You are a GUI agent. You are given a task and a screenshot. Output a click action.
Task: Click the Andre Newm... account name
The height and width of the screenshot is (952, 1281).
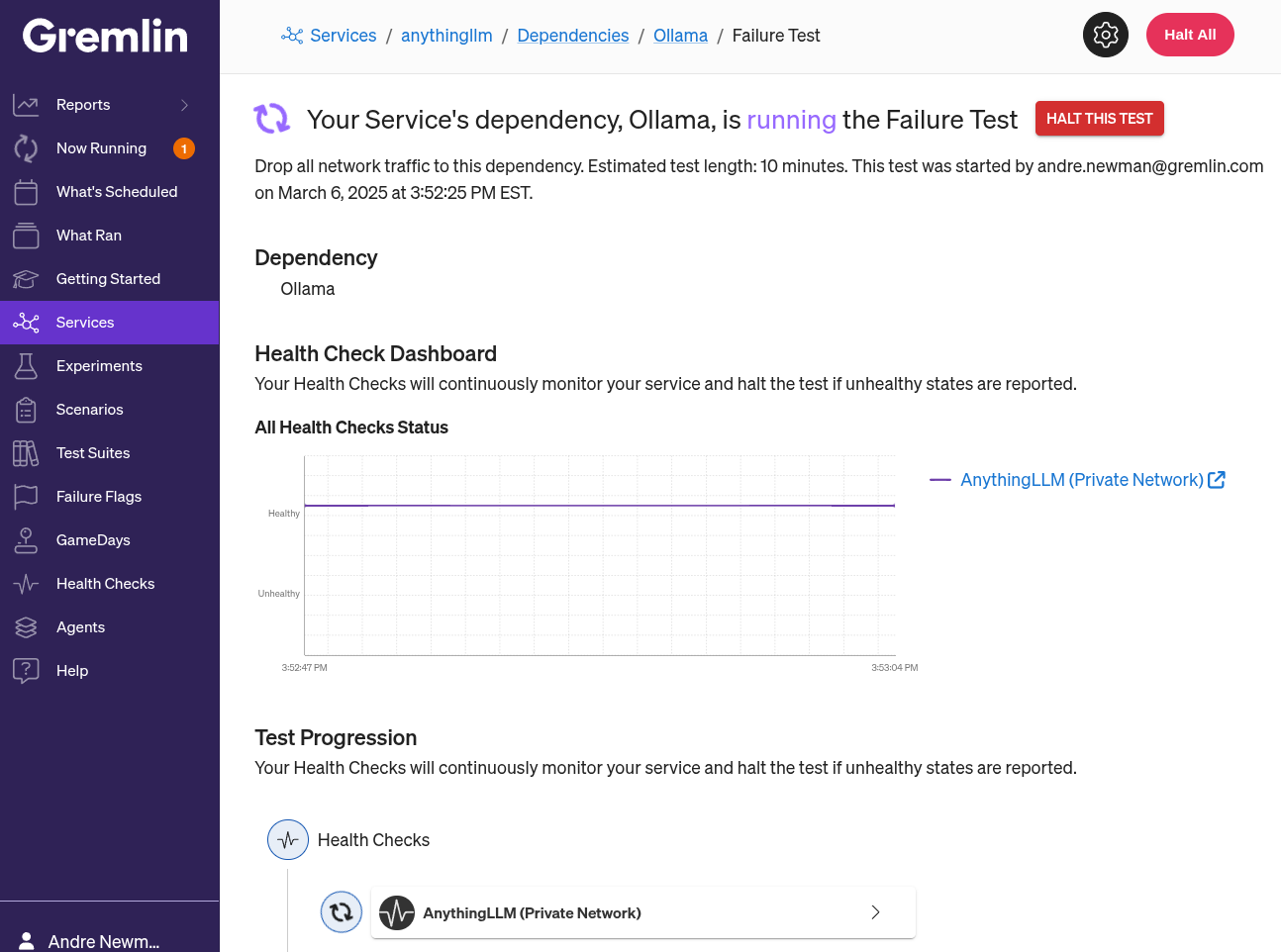point(104,942)
